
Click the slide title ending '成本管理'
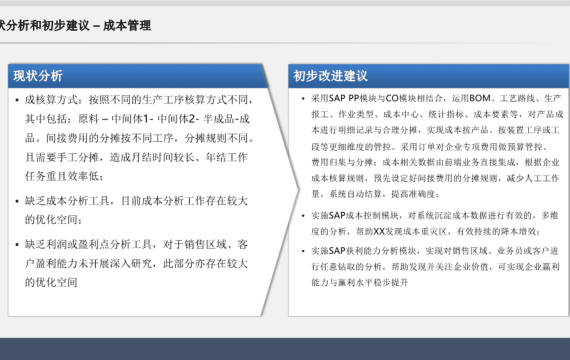tap(75, 25)
